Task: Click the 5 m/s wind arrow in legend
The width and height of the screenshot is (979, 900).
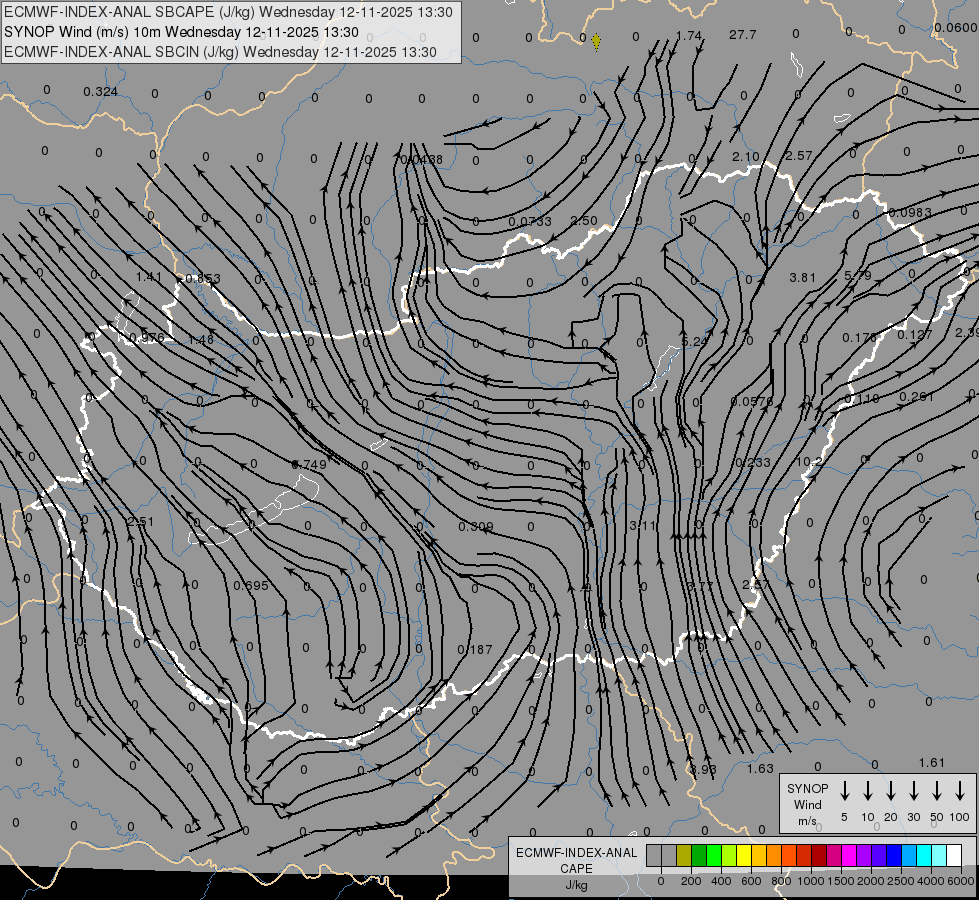Action: click(845, 791)
